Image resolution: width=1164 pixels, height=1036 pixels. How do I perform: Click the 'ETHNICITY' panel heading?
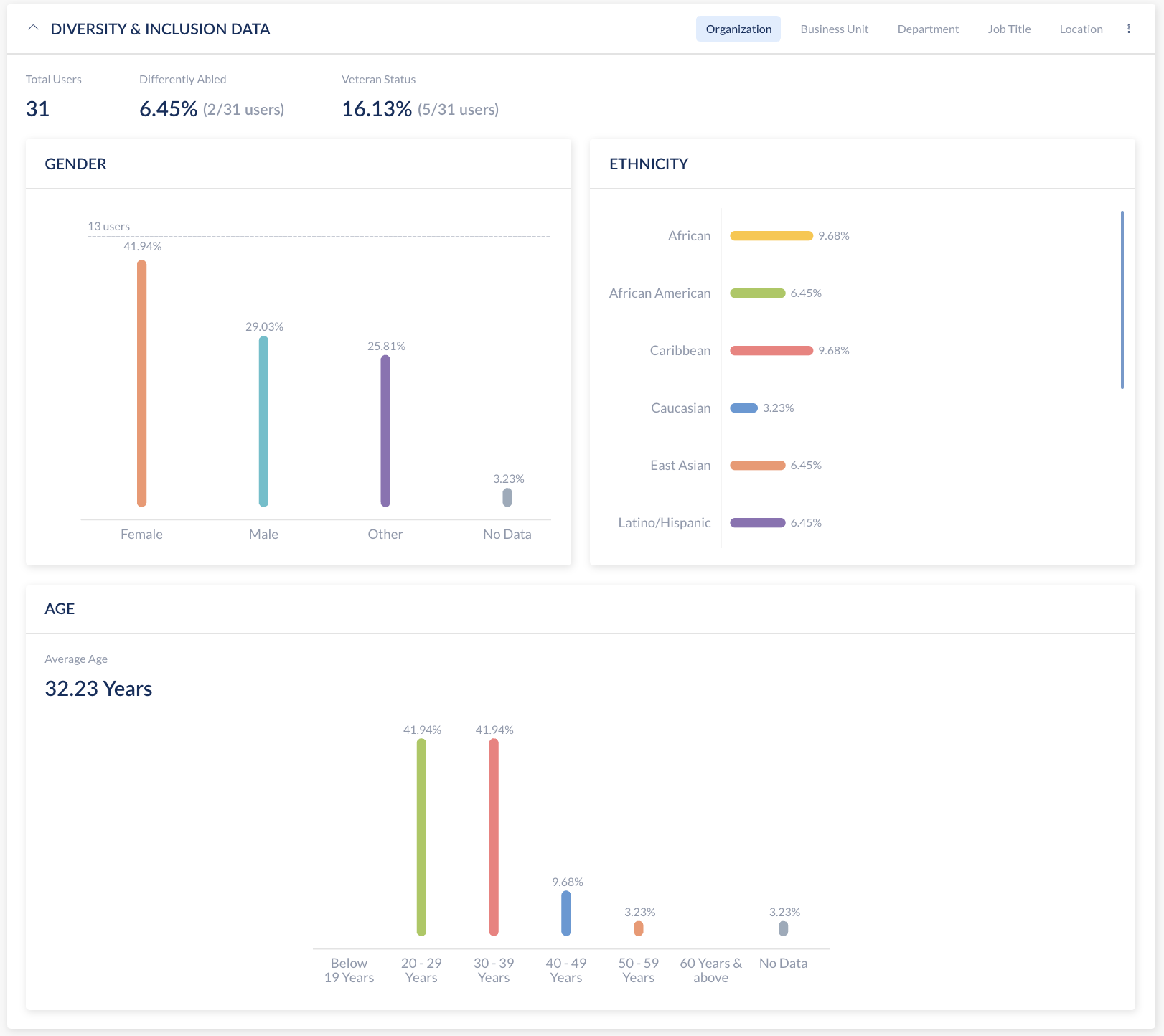pyautogui.click(x=649, y=164)
